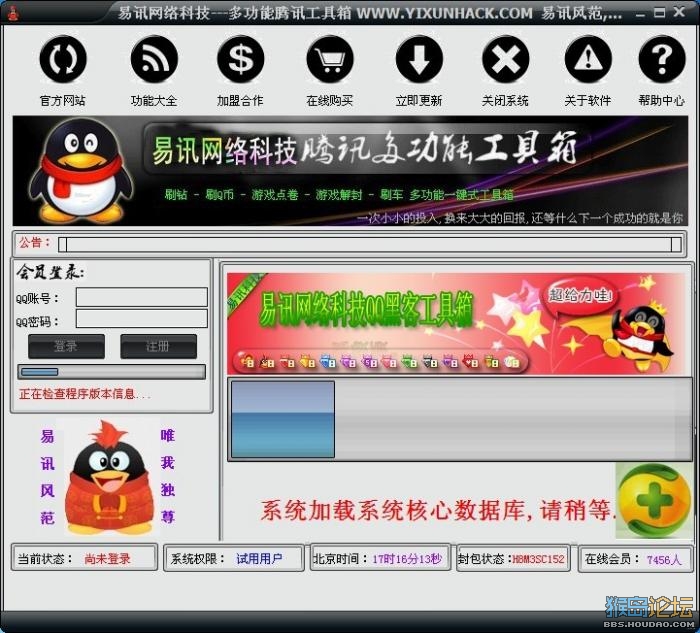Open the 加盟合作 dollar icon

pyautogui.click(x=241, y=59)
